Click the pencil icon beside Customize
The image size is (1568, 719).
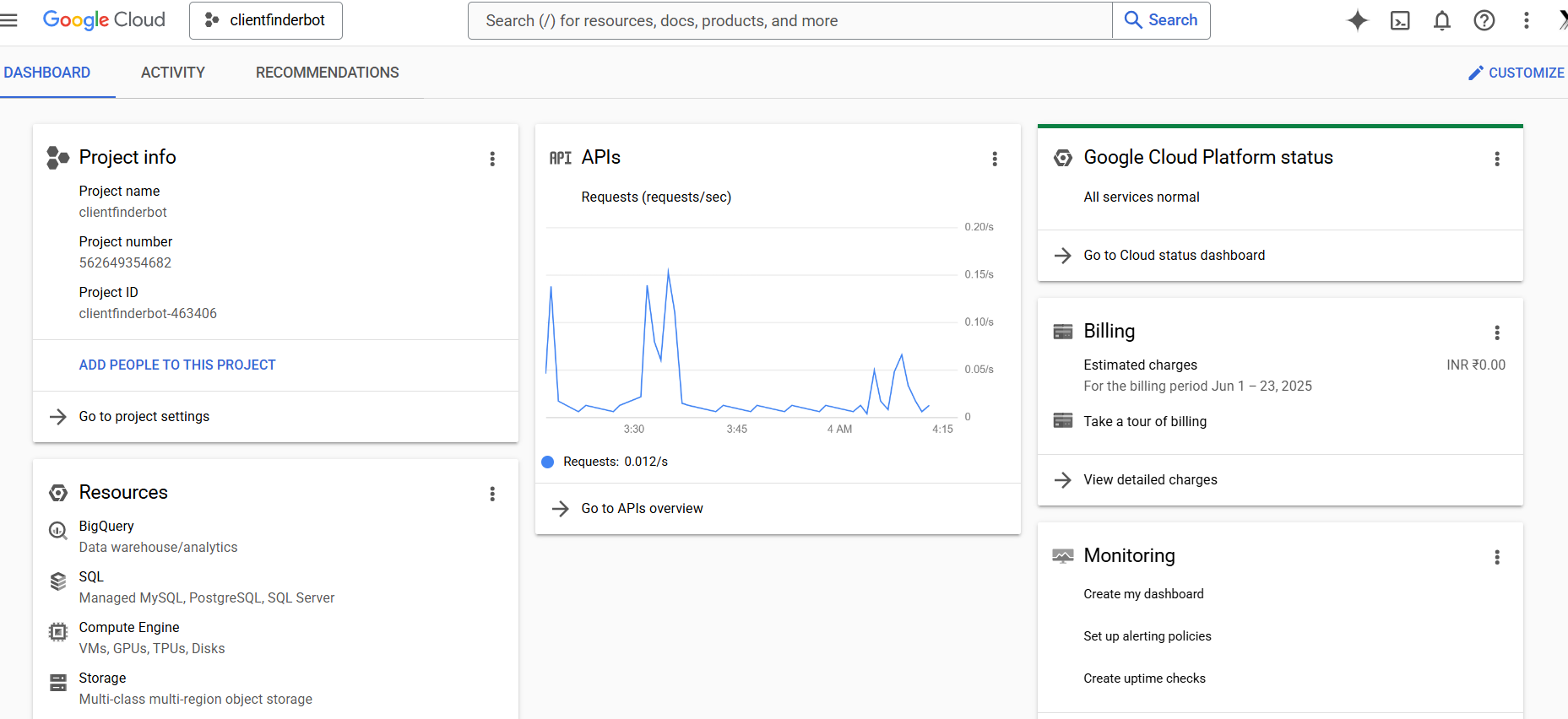click(1475, 73)
